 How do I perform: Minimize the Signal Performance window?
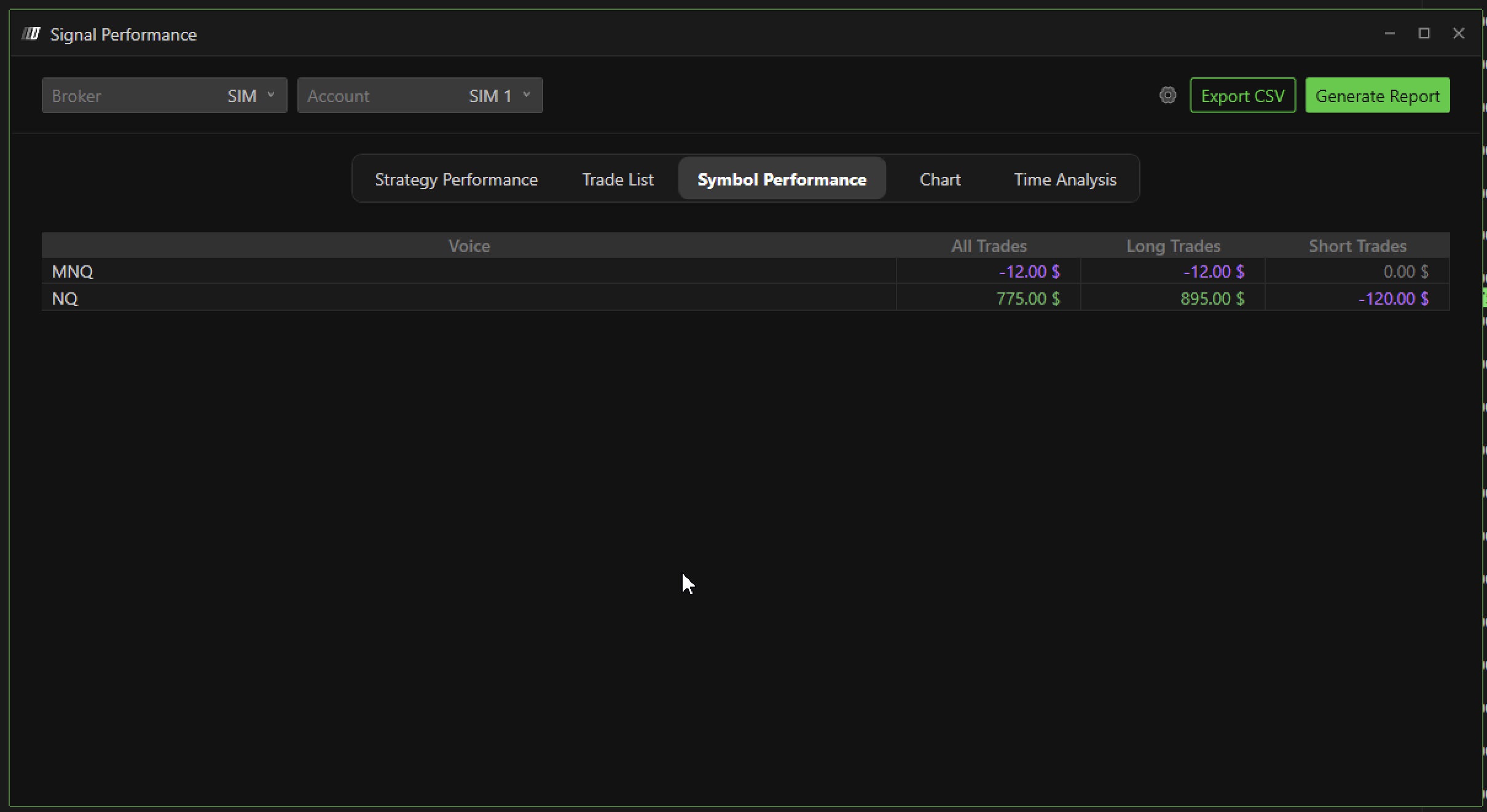1389,34
